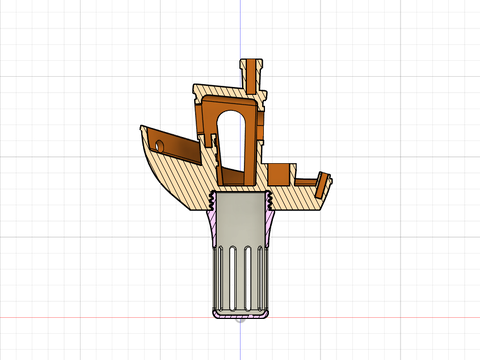This screenshot has height=360, width=480.
Task: Select the arch-shaped opening in the center orange part
Action: pyautogui.click(x=232, y=141)
